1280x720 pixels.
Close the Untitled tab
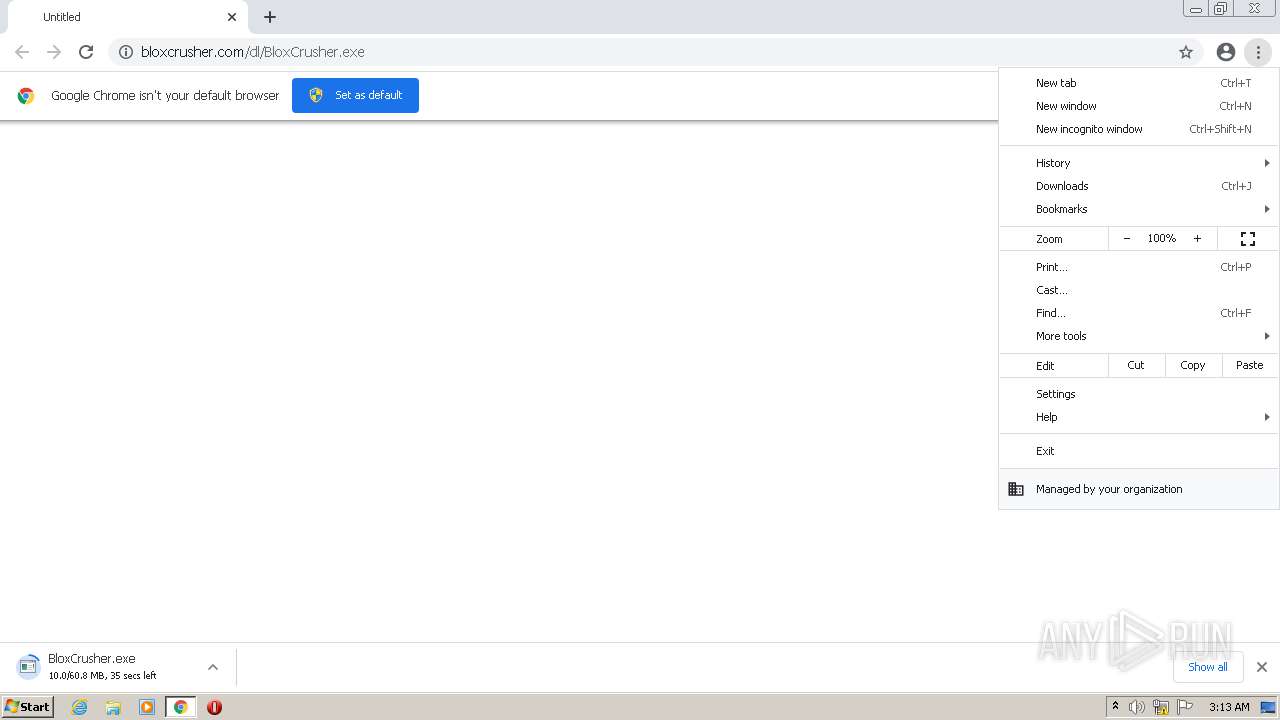[232, 17]
